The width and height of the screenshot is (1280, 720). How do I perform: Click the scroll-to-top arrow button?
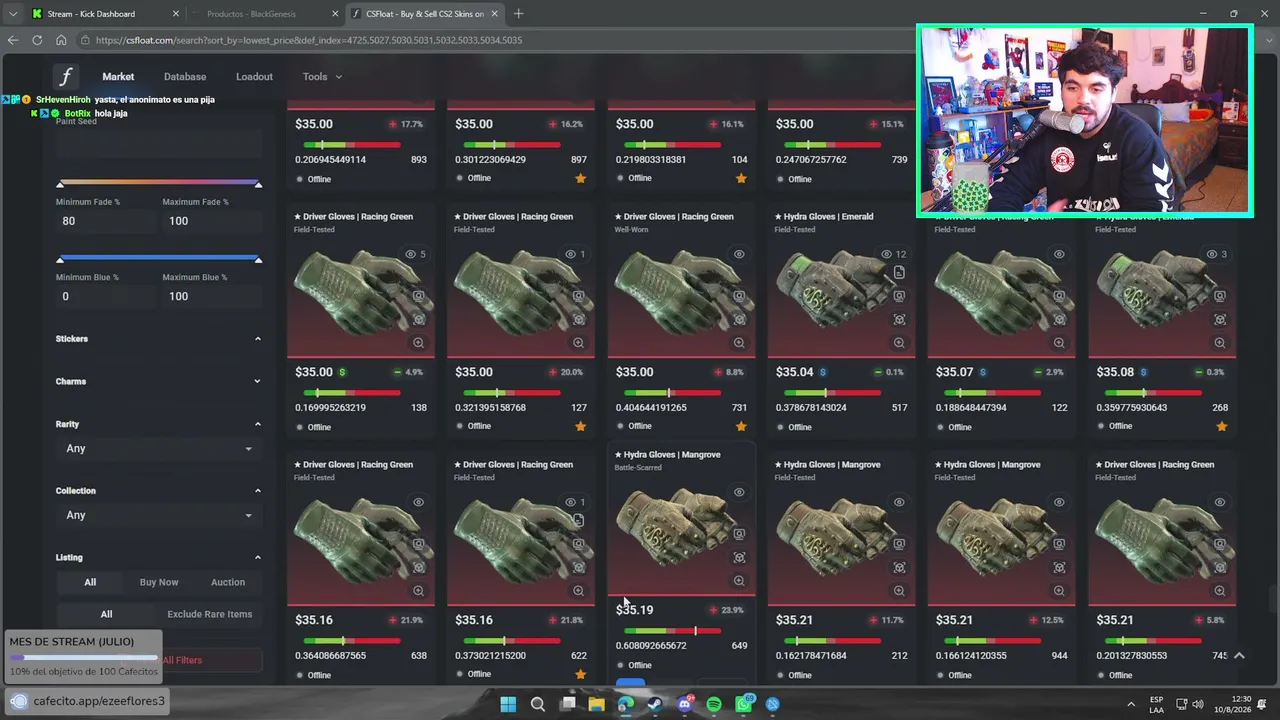click(x=1239, y=656)
